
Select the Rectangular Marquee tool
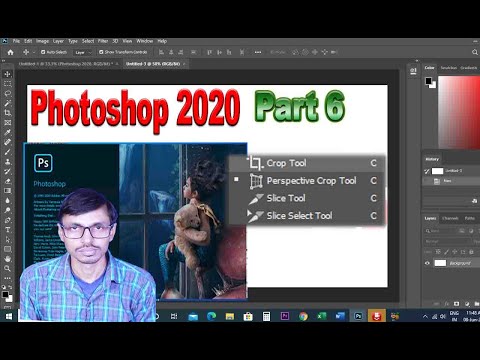[x=7, y=84]
